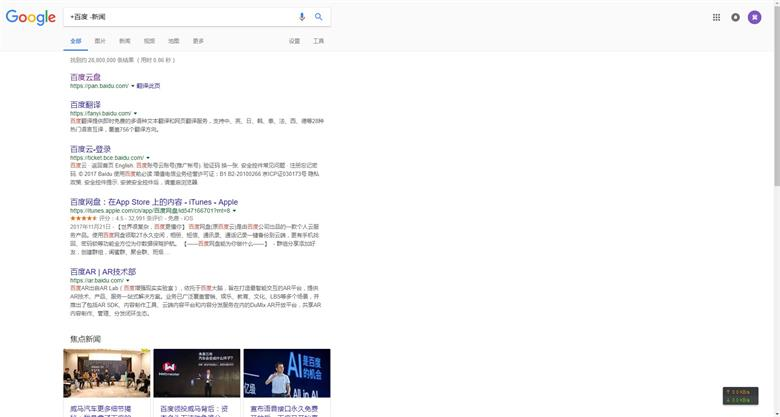Click the pan.baidu.com URL text
Viewport: 780px width, 417px height.
(x=99, y=86)
